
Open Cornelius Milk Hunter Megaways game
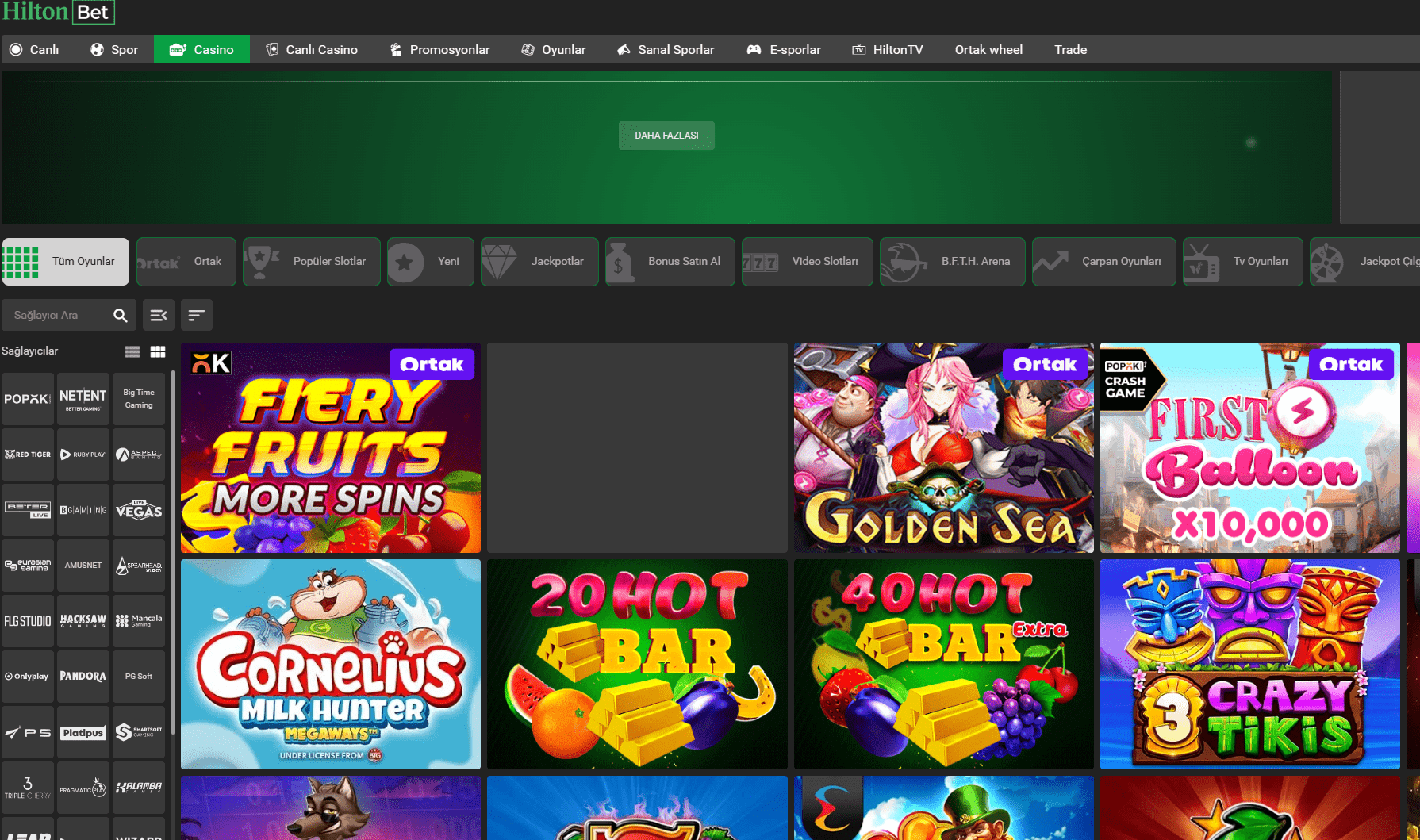(331, 665)
